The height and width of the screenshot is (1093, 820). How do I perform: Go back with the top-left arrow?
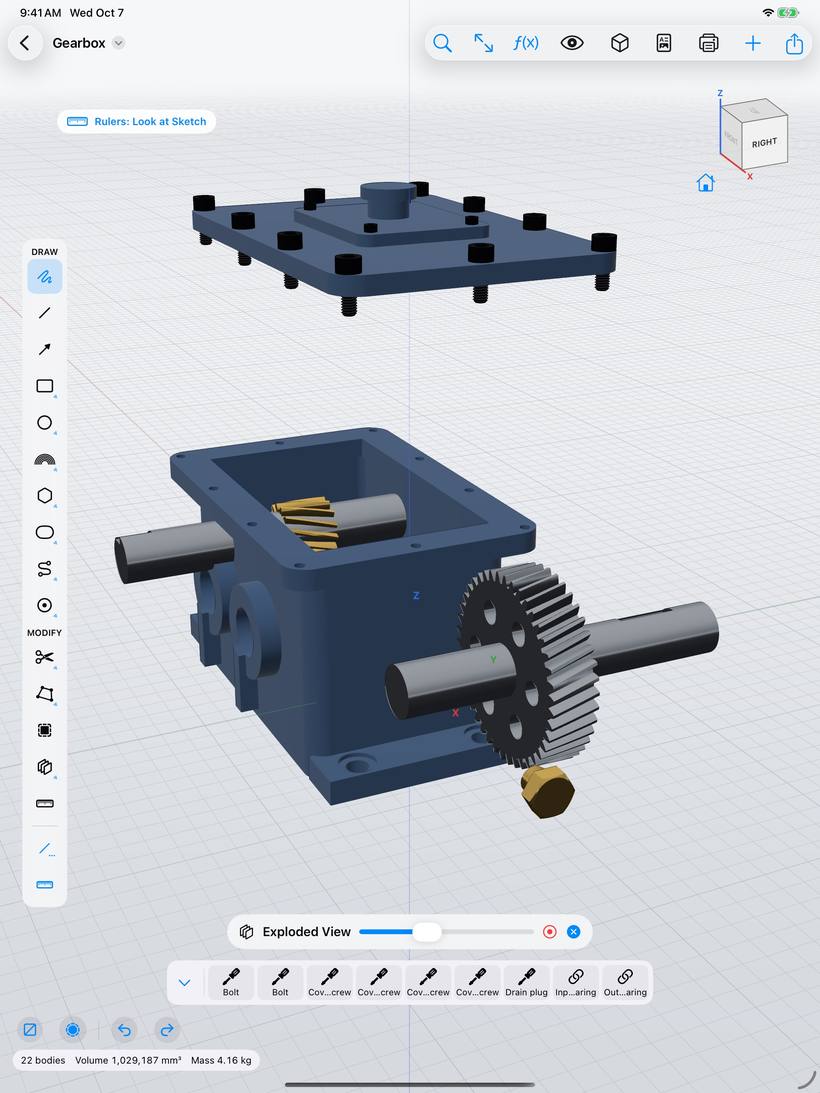click(25, 43)
